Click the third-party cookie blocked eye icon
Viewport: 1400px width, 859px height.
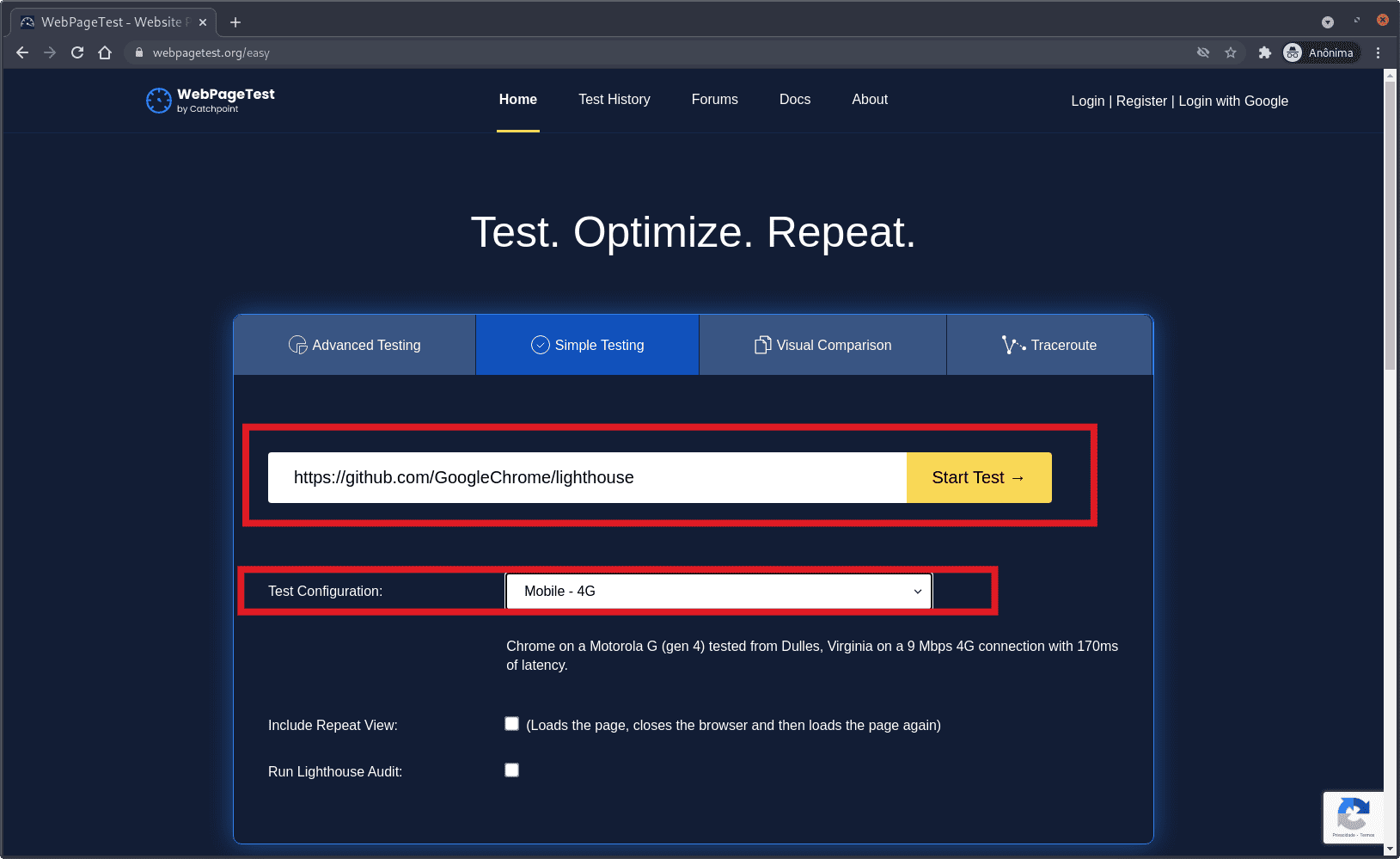tap(1203, 52)
